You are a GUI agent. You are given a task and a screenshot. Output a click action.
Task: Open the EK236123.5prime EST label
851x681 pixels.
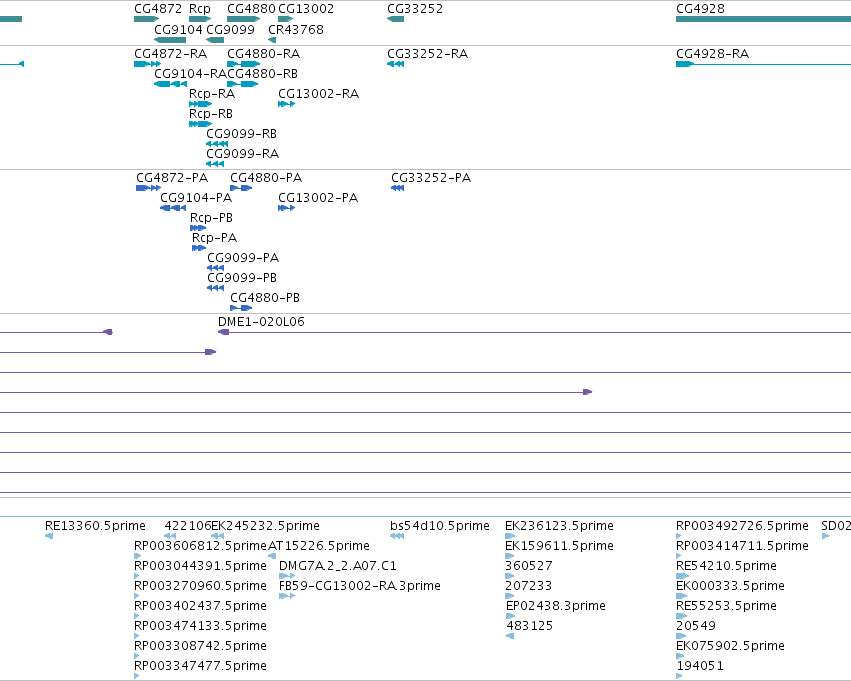pos(560,526)
